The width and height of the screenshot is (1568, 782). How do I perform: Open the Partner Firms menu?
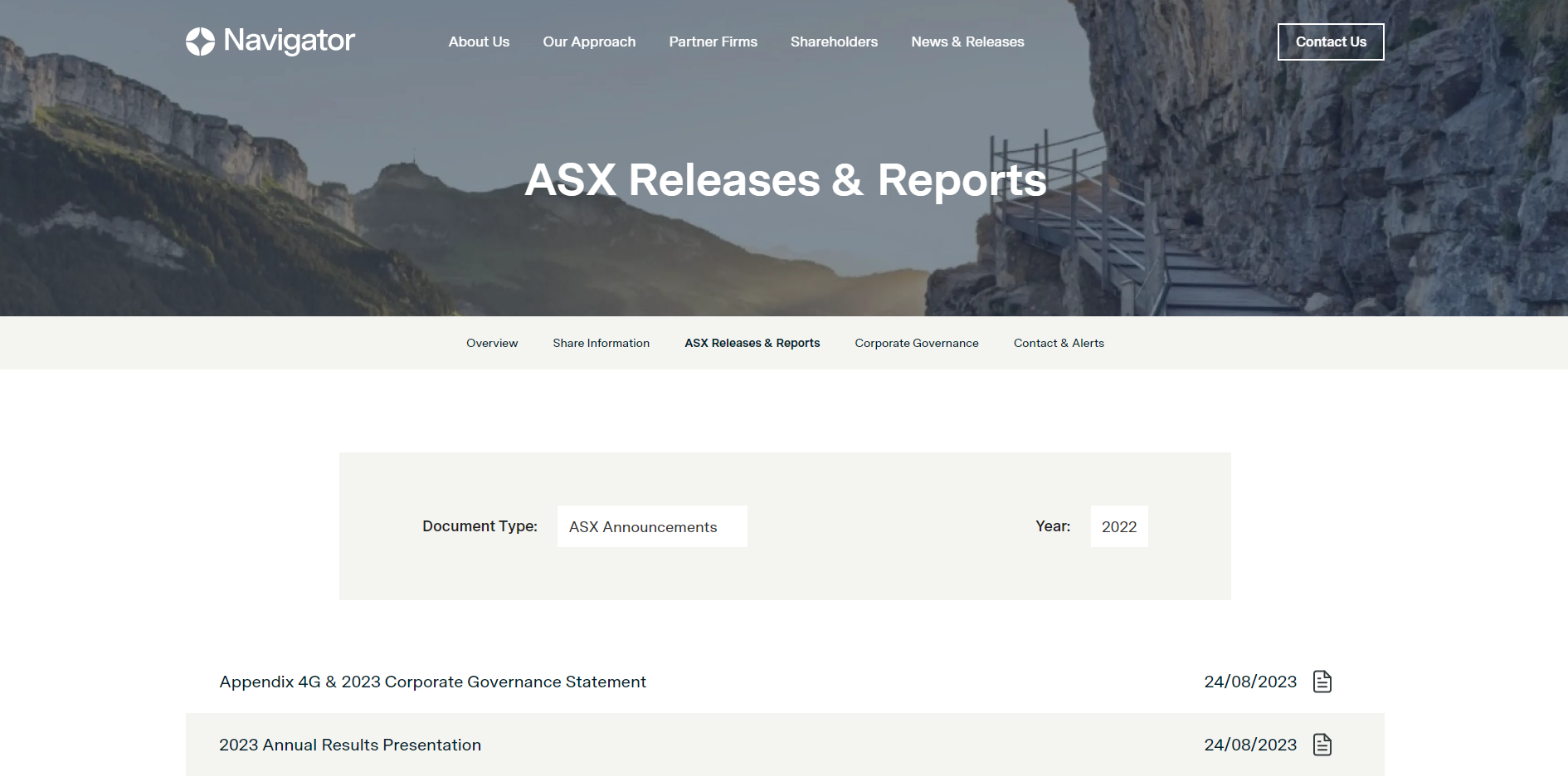click(x=713, y=42)
